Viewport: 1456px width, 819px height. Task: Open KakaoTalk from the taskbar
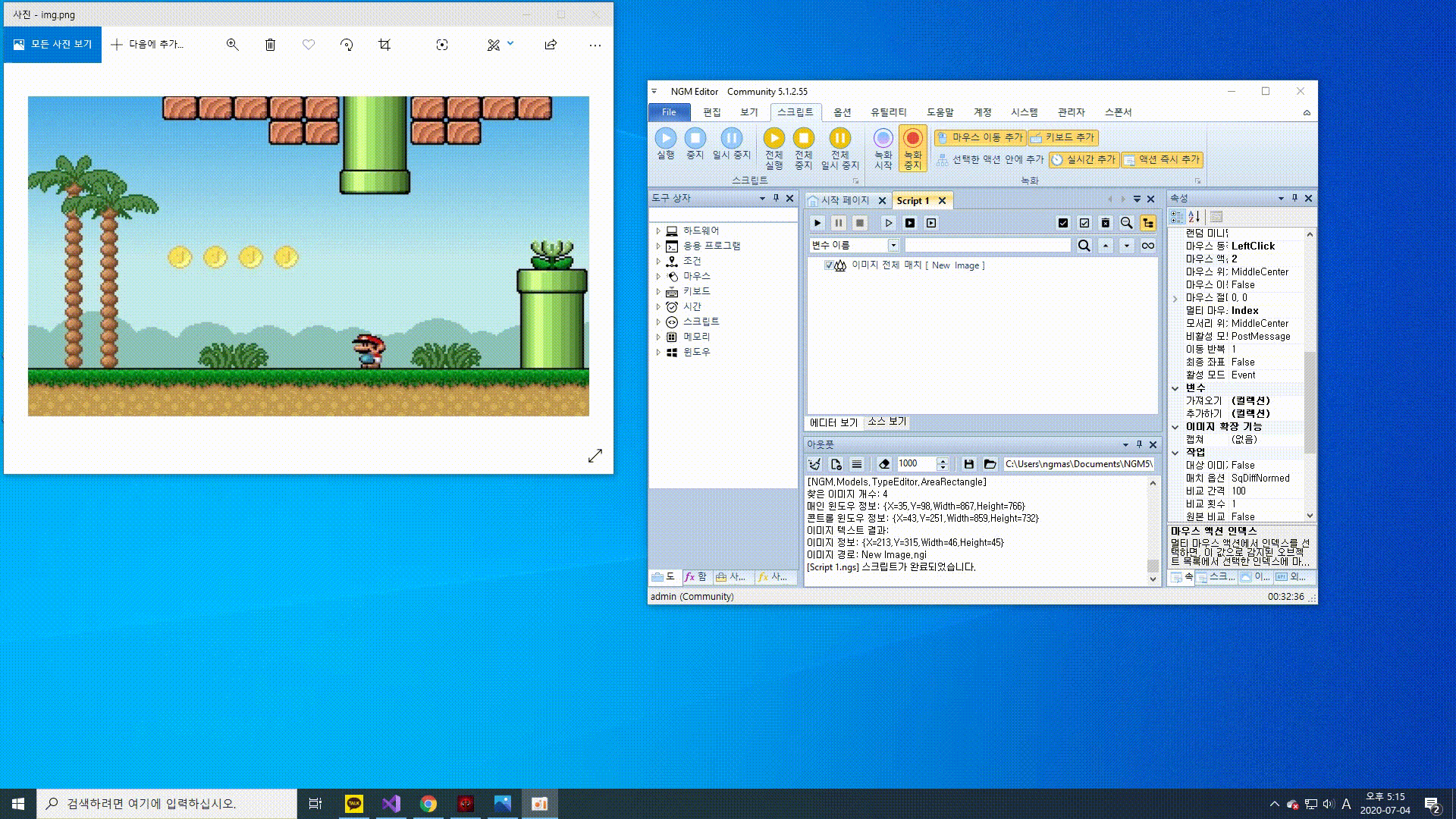coord(353,804)
